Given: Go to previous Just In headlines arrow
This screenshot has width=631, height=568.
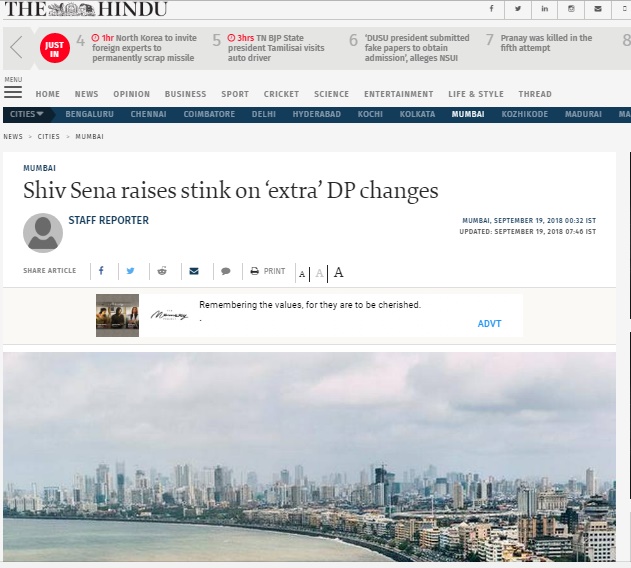Looking at the screenshot, I should [16, 48].
